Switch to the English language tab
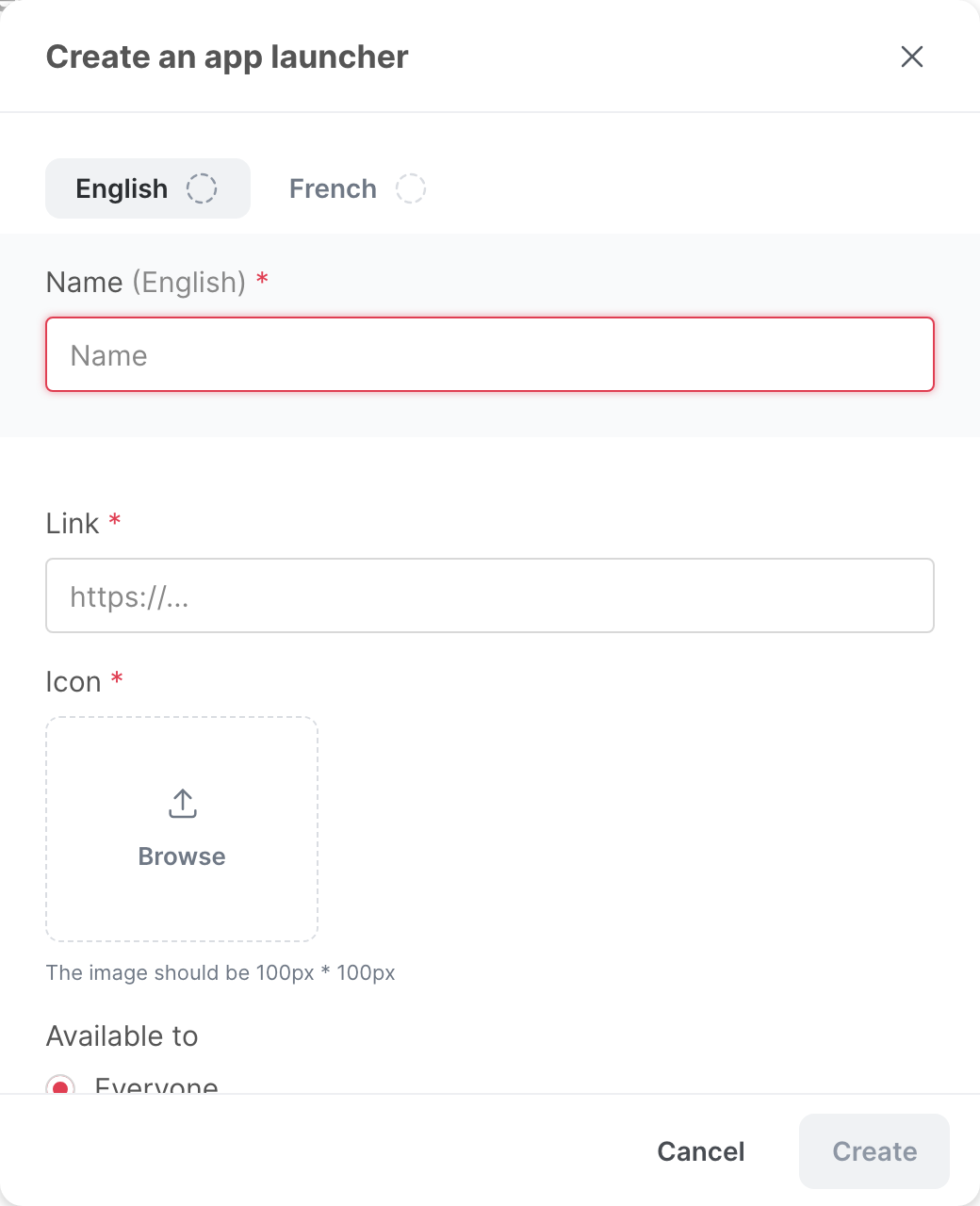980x1206 pixels. click(x=148, y=188)
